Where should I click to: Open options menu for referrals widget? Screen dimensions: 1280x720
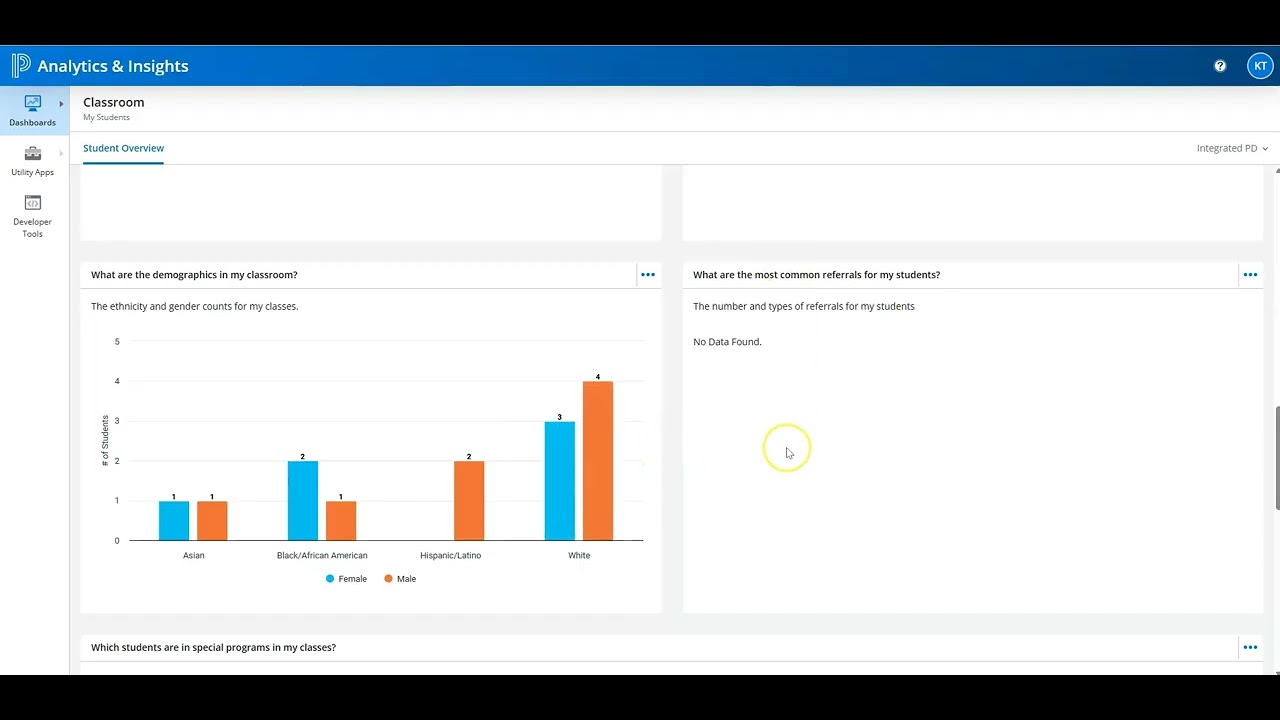1250,275
